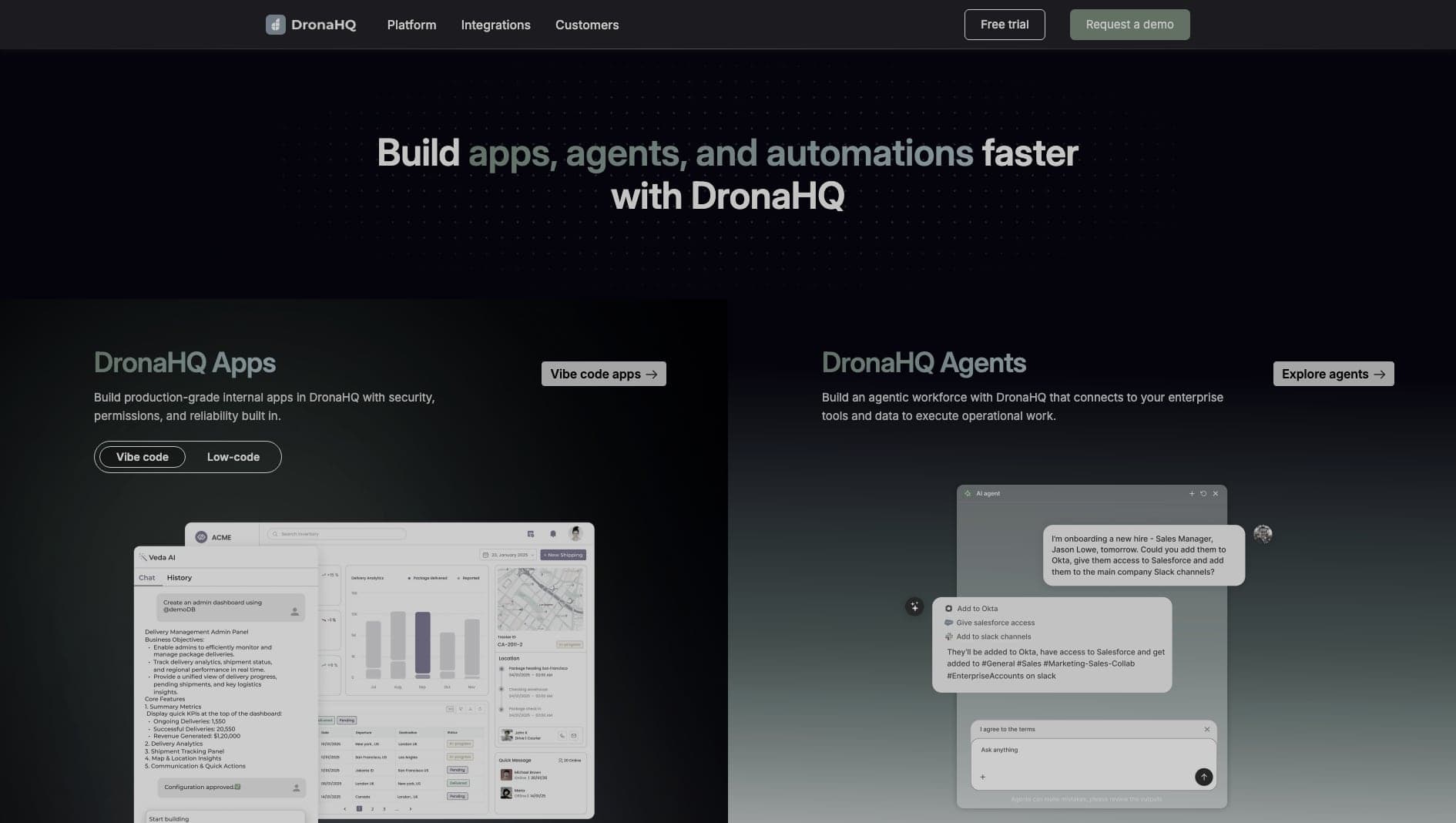
Task: Click the mail icon on the driver card
Action: click(x=574, y=736)
